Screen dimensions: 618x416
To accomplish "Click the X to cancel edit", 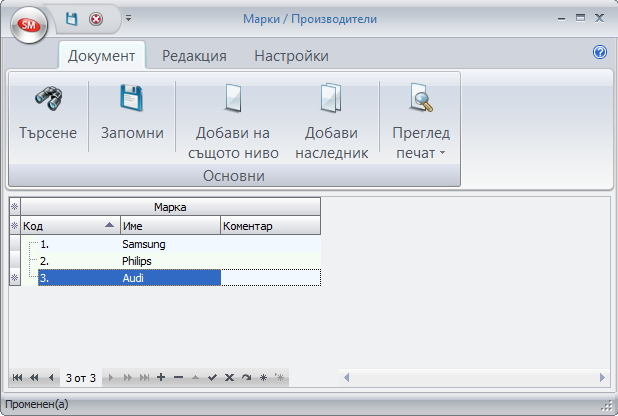I will 229,377.
